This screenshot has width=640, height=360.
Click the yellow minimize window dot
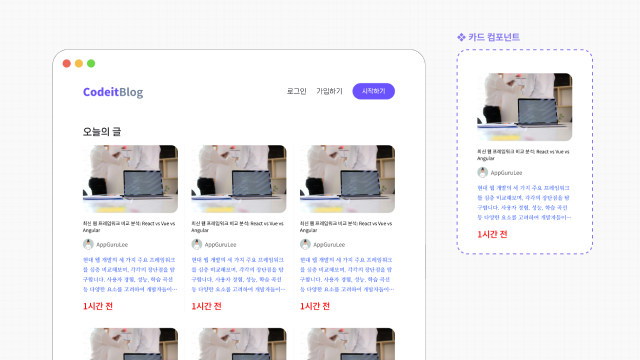(x=79, y=63)
